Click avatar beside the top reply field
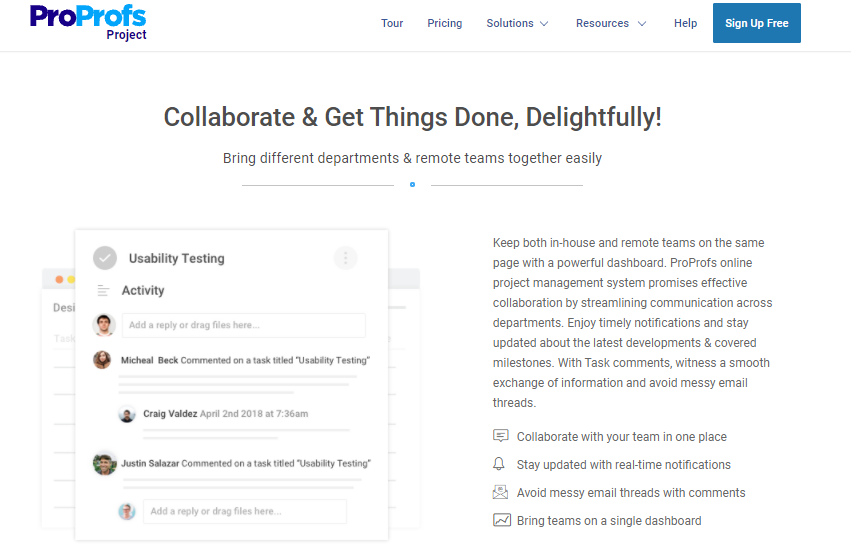 104,325
